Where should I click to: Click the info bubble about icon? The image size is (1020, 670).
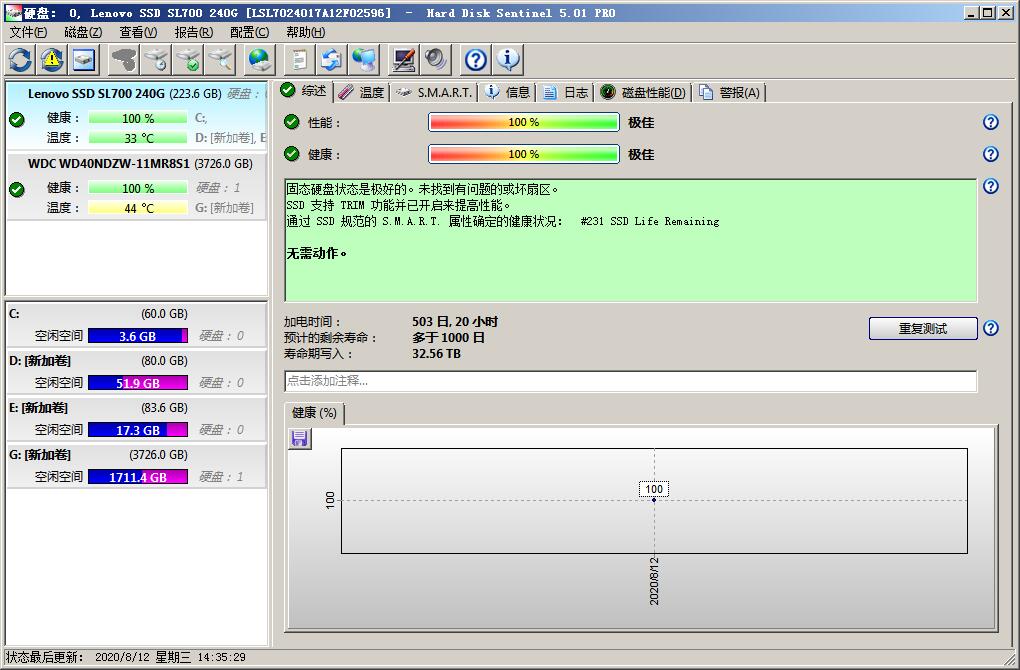[508, 60]
